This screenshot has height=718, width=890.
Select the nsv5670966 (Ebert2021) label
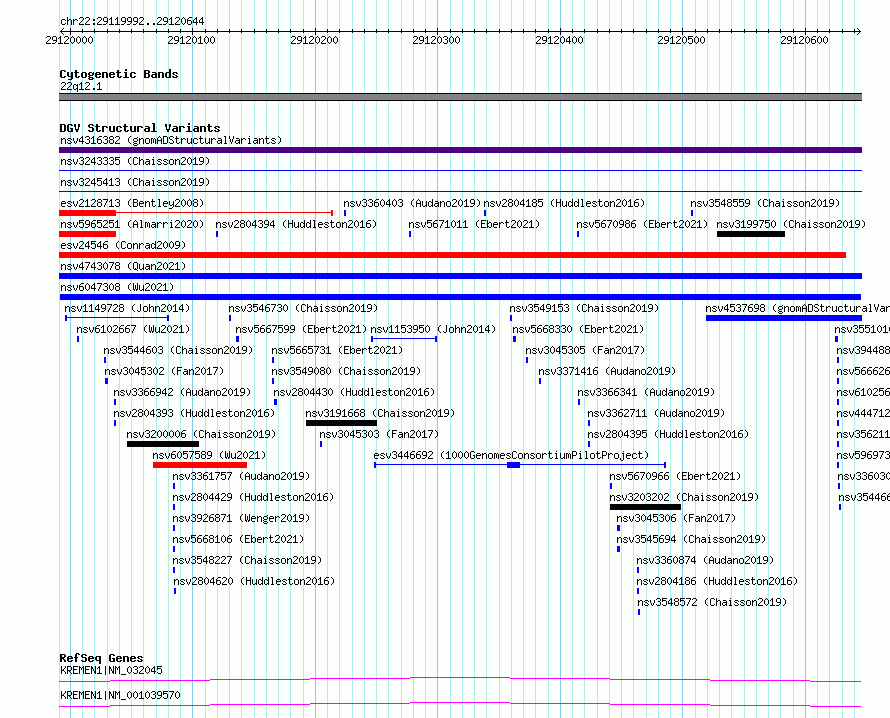tap(675, 476)
